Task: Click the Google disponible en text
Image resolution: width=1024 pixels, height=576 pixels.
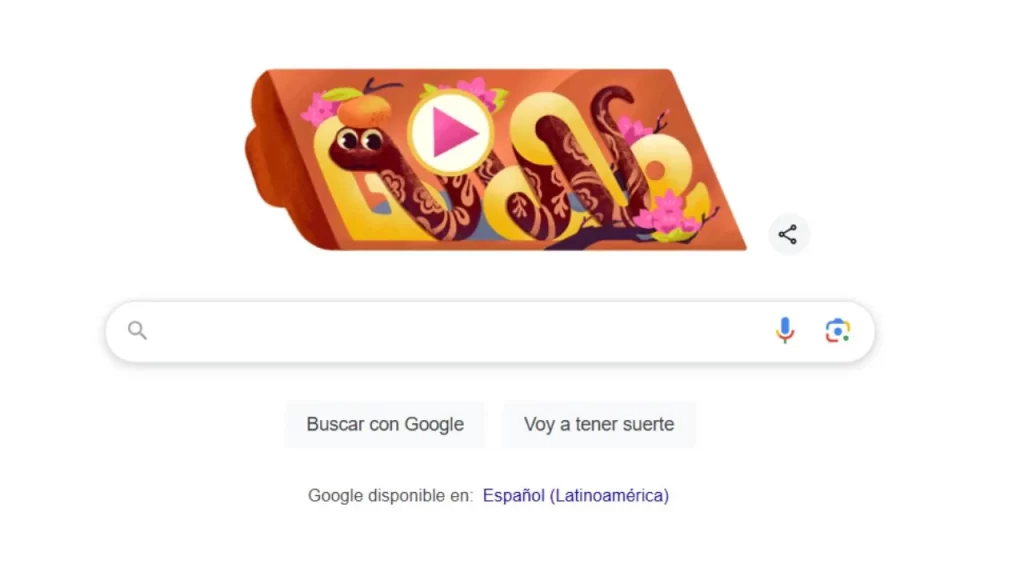Action: click(x=391, y=496)
